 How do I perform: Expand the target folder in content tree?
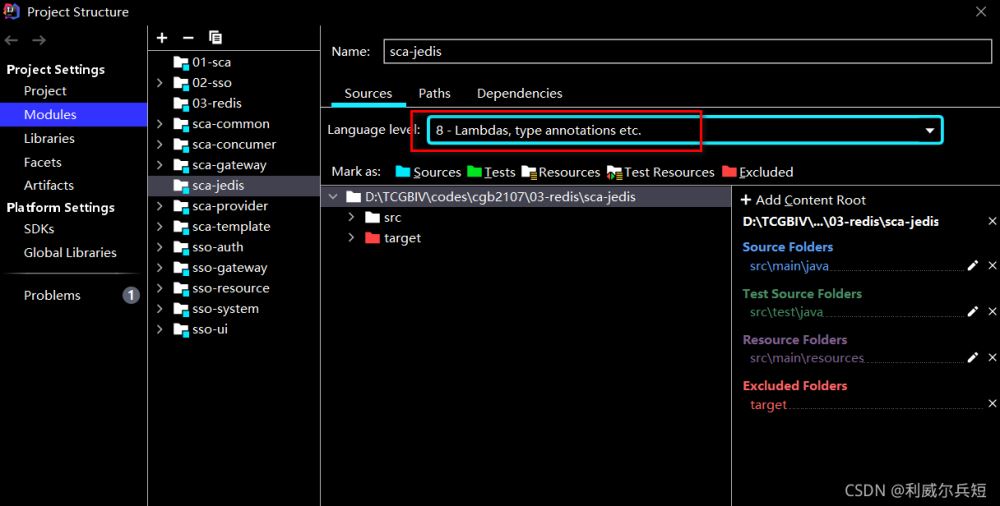tap(351, 238)
